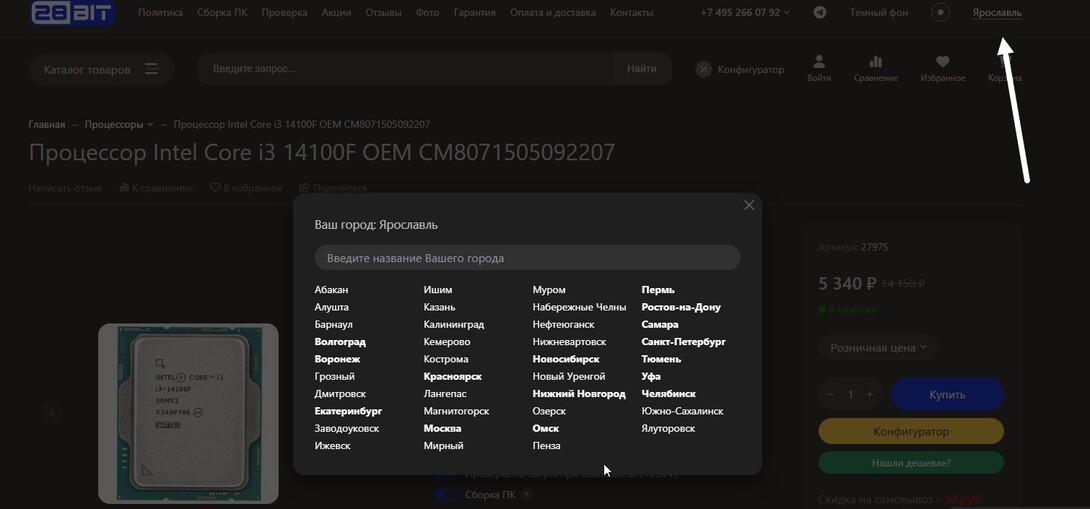This screenshot has height=509, width=1090.
Task: Toggle the Сборка ПК switch
Action: pyautogui.click(x=448, y=495)
